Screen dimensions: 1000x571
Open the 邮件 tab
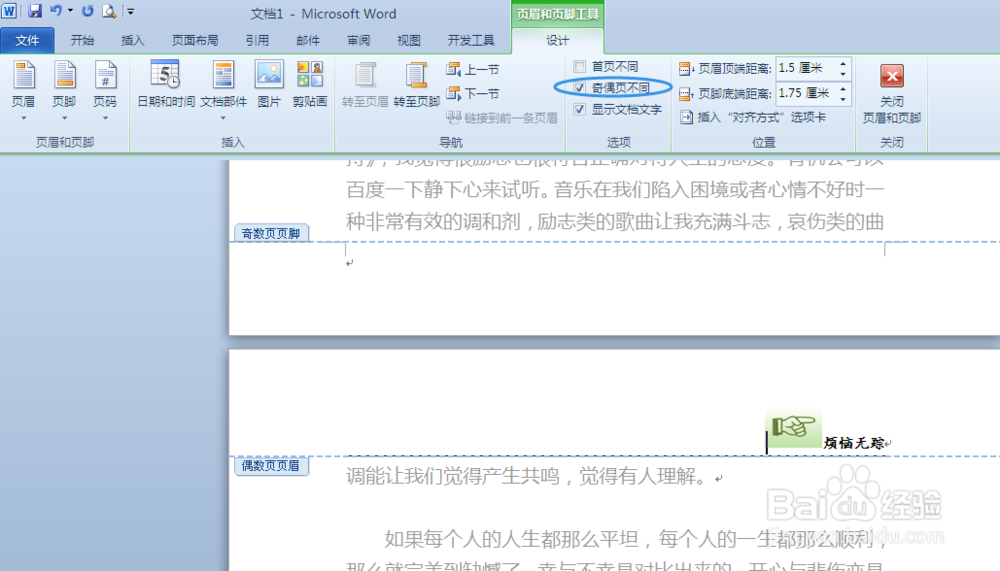tap(308, 40)
